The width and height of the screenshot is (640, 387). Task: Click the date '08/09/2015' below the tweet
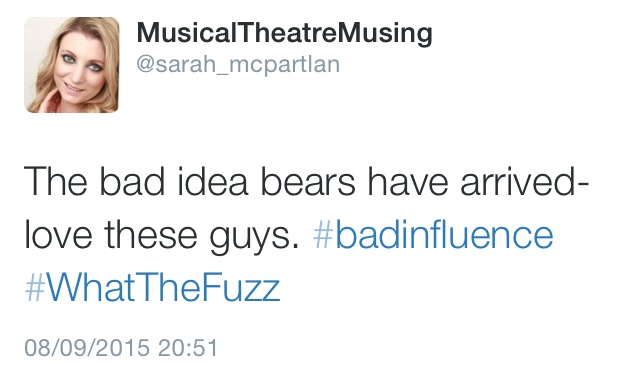pyautogui.click(x=87, y=348)
